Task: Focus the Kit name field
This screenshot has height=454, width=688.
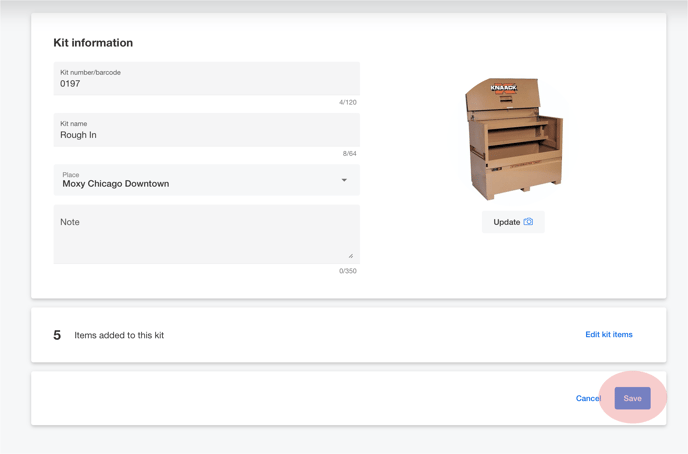Action: (206, 130)
